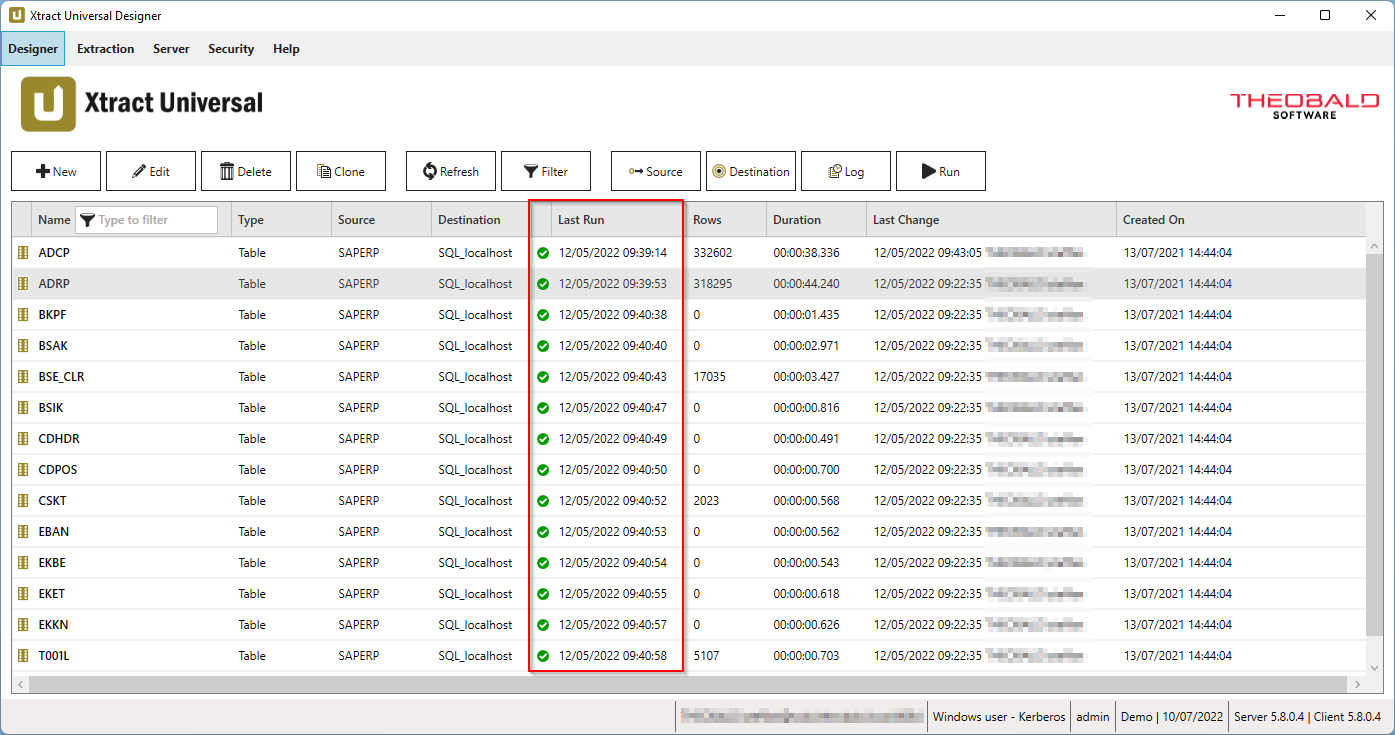Sort by the Duration column header

point(816,220)
